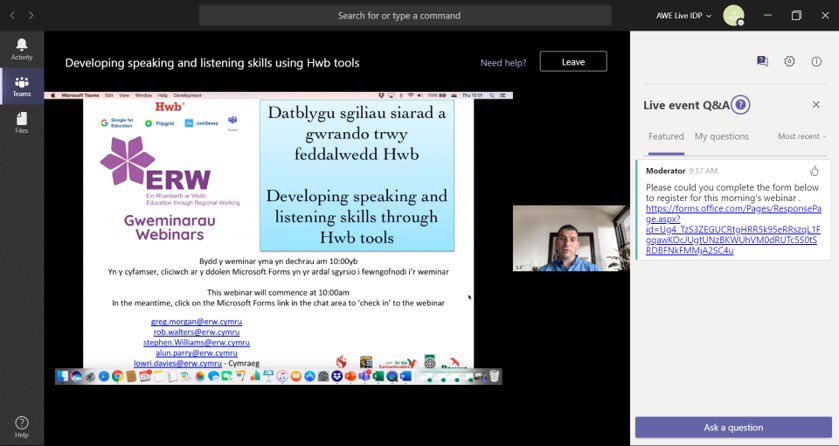This screenshot has width=839, height=446.
Task: Click alun.parry@erw.cymru email link
Action: click(x=196, y=353)
